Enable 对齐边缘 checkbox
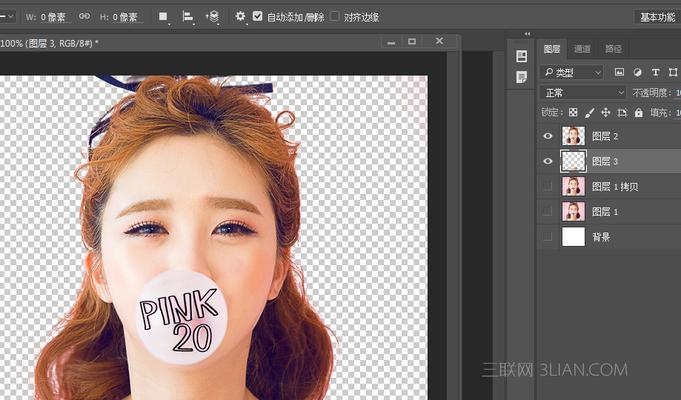This screenshot has height=400, width=681. [334, 16]
